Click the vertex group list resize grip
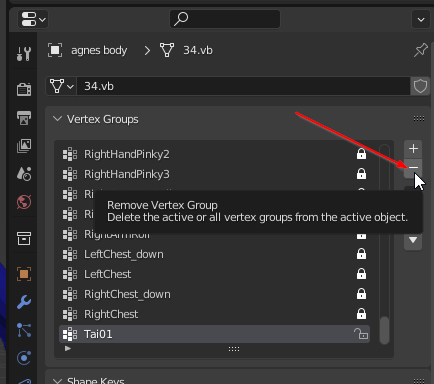The image size is (434, 384). click(234, 349)
